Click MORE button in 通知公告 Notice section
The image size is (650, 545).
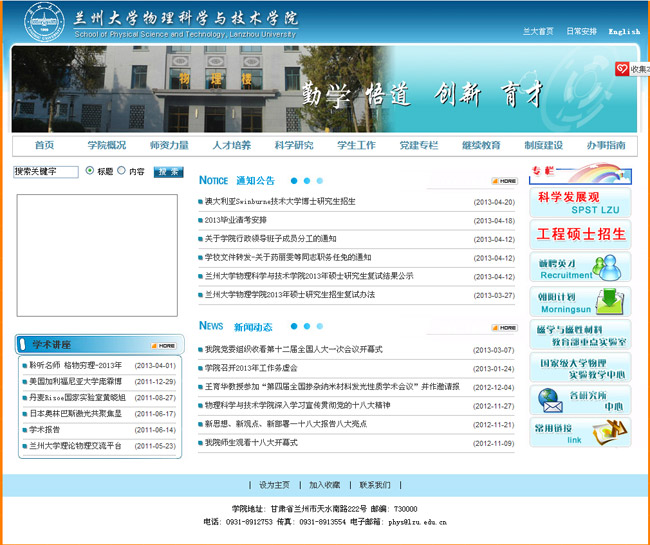(x=504, y=181)
